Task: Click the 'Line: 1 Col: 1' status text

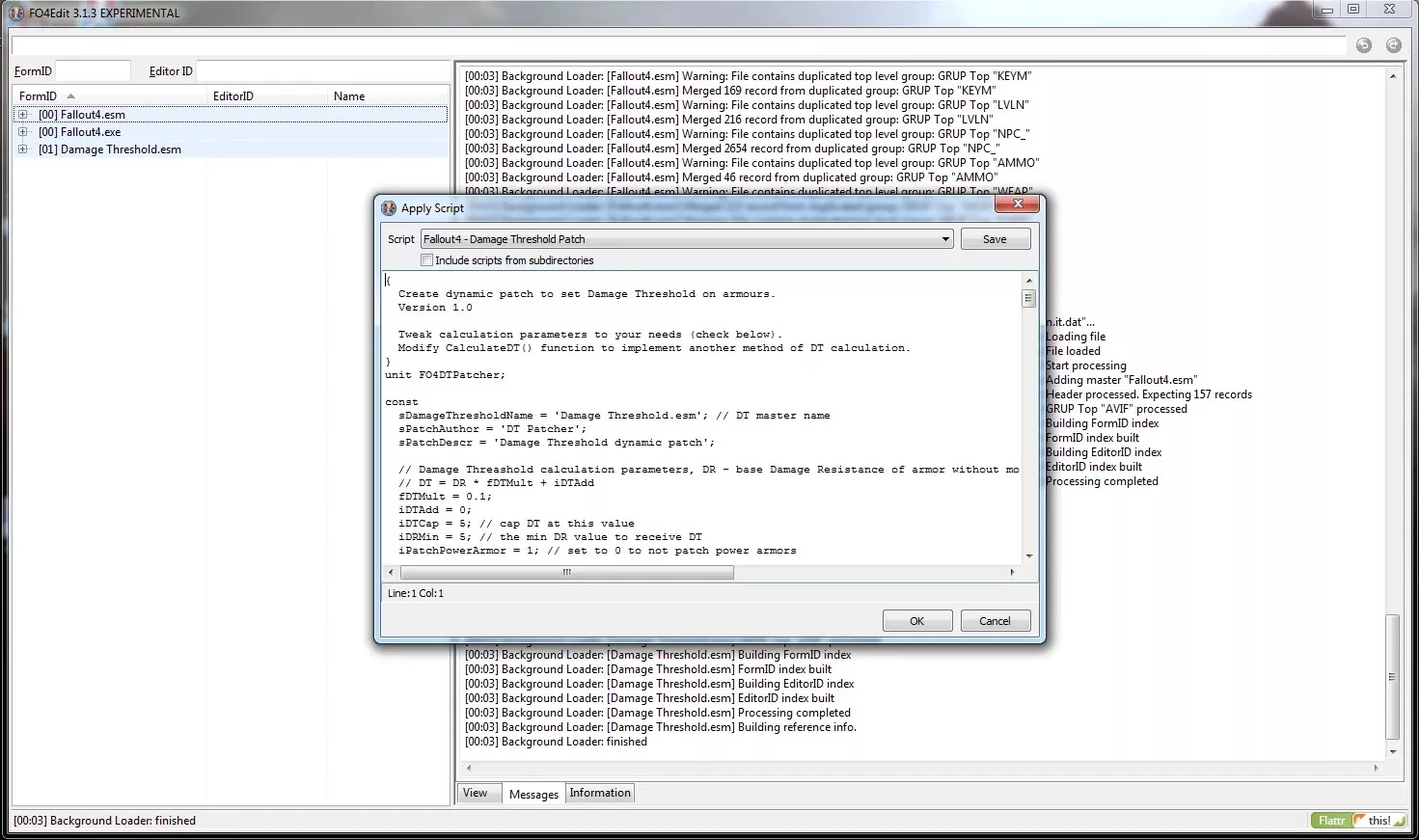Action: coord(416,593)
